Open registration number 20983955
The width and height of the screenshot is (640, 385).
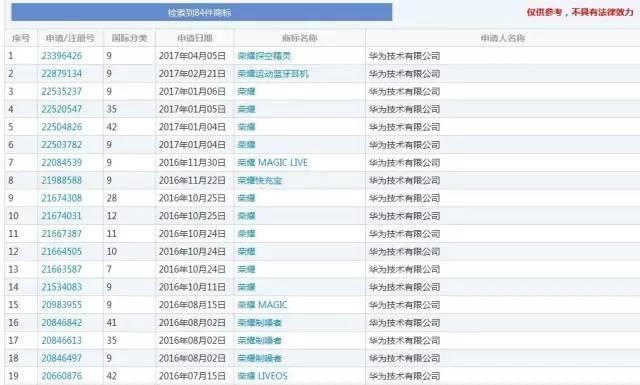pyautogui.click(x=62, y=305)
